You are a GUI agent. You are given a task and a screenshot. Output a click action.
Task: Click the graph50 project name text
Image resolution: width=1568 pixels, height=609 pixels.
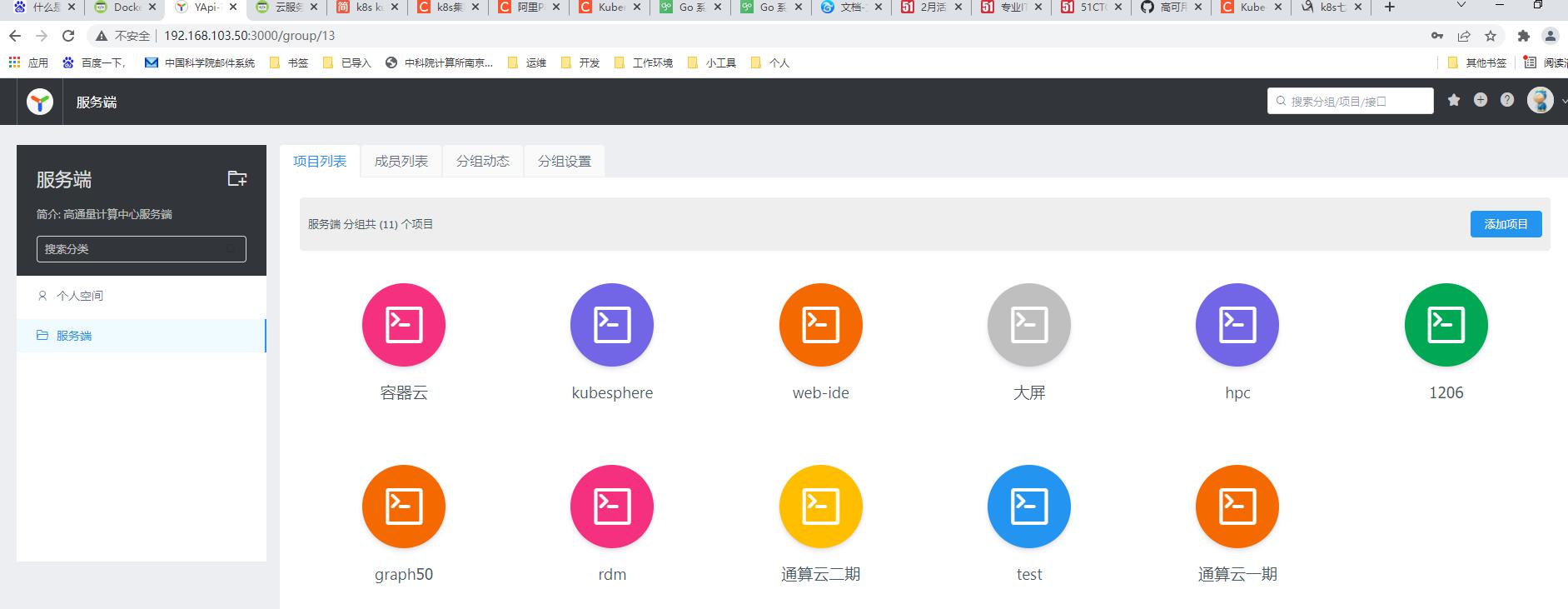(404, 574)
